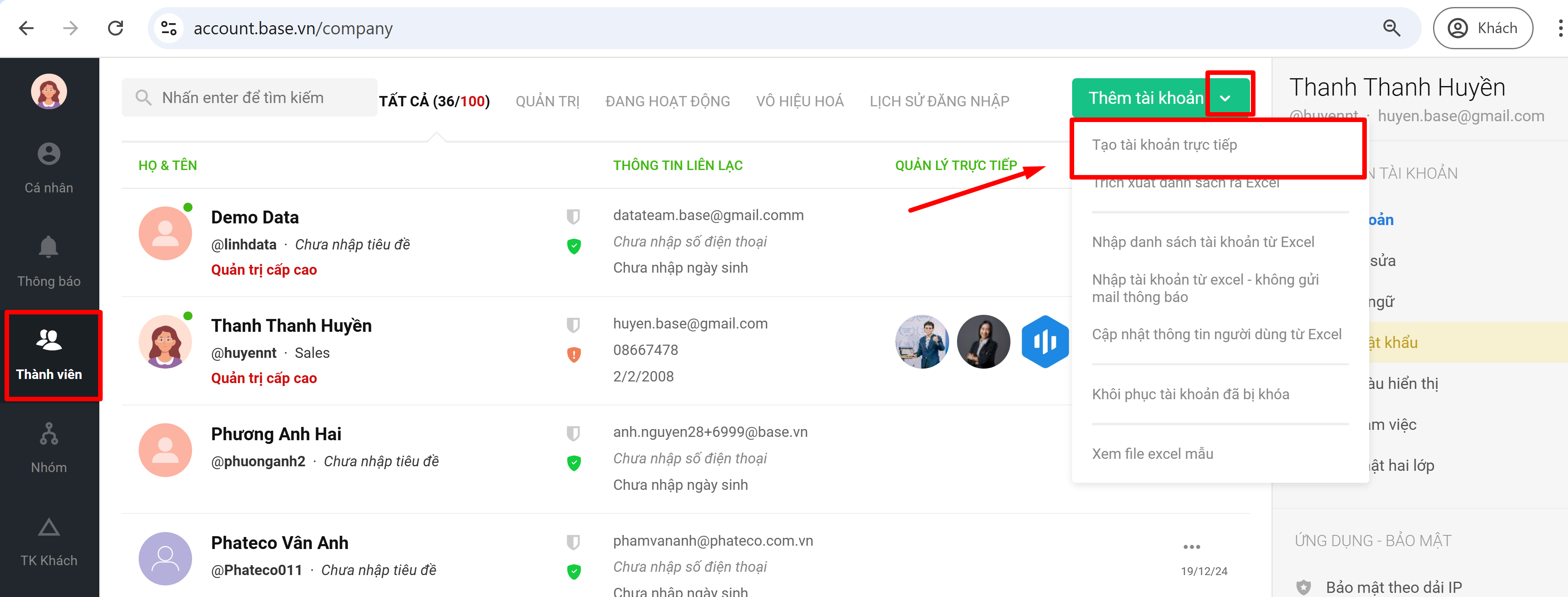Open Bảo mật theo dải IP link

[x=1393, y=587]
